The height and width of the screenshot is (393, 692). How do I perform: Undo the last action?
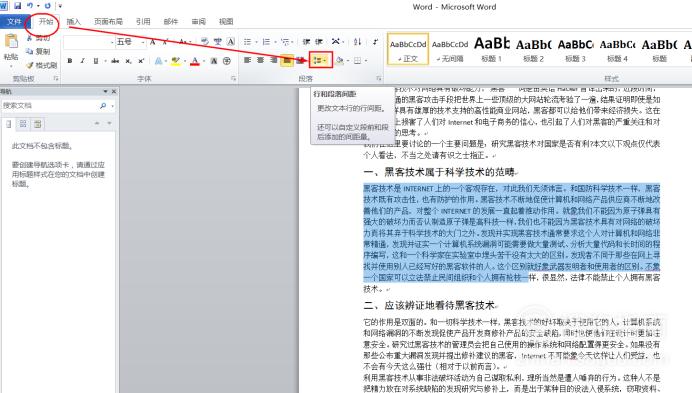[x=30, y=6]
